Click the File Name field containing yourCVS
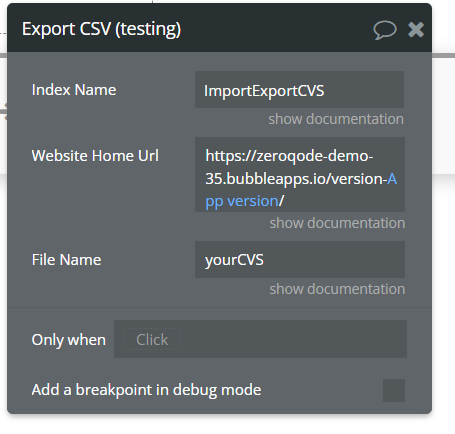This screenshot has height=434, width=455. coord(300,259)
